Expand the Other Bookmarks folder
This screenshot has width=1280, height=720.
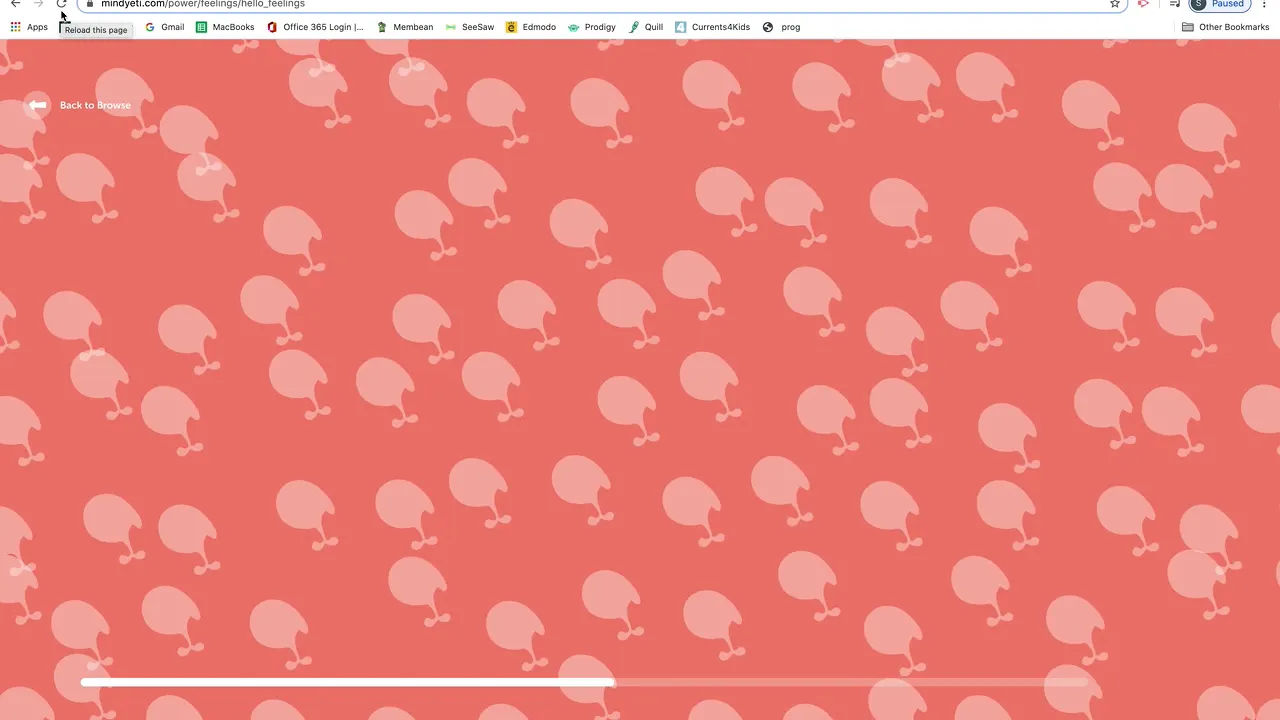pos(1225,27)
